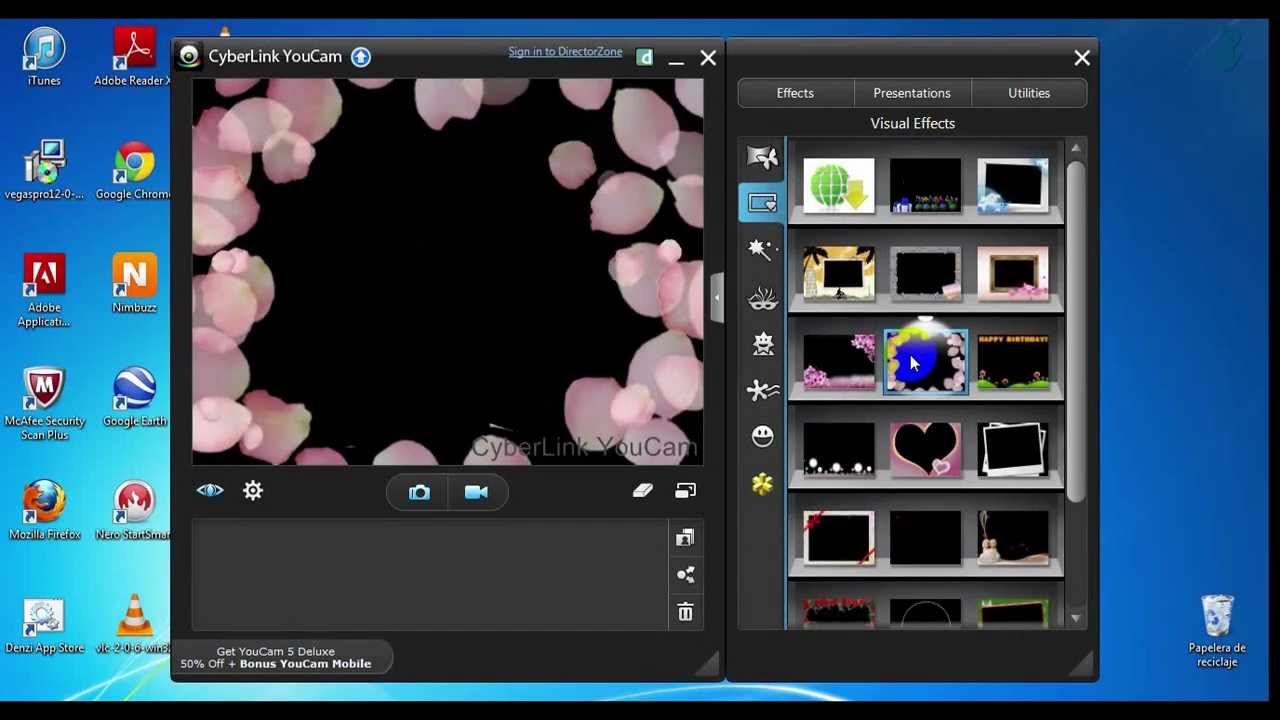Apply the red ribbon gift frame
The height and width of the screenshot is (720, 1280).
click(838, 538)
